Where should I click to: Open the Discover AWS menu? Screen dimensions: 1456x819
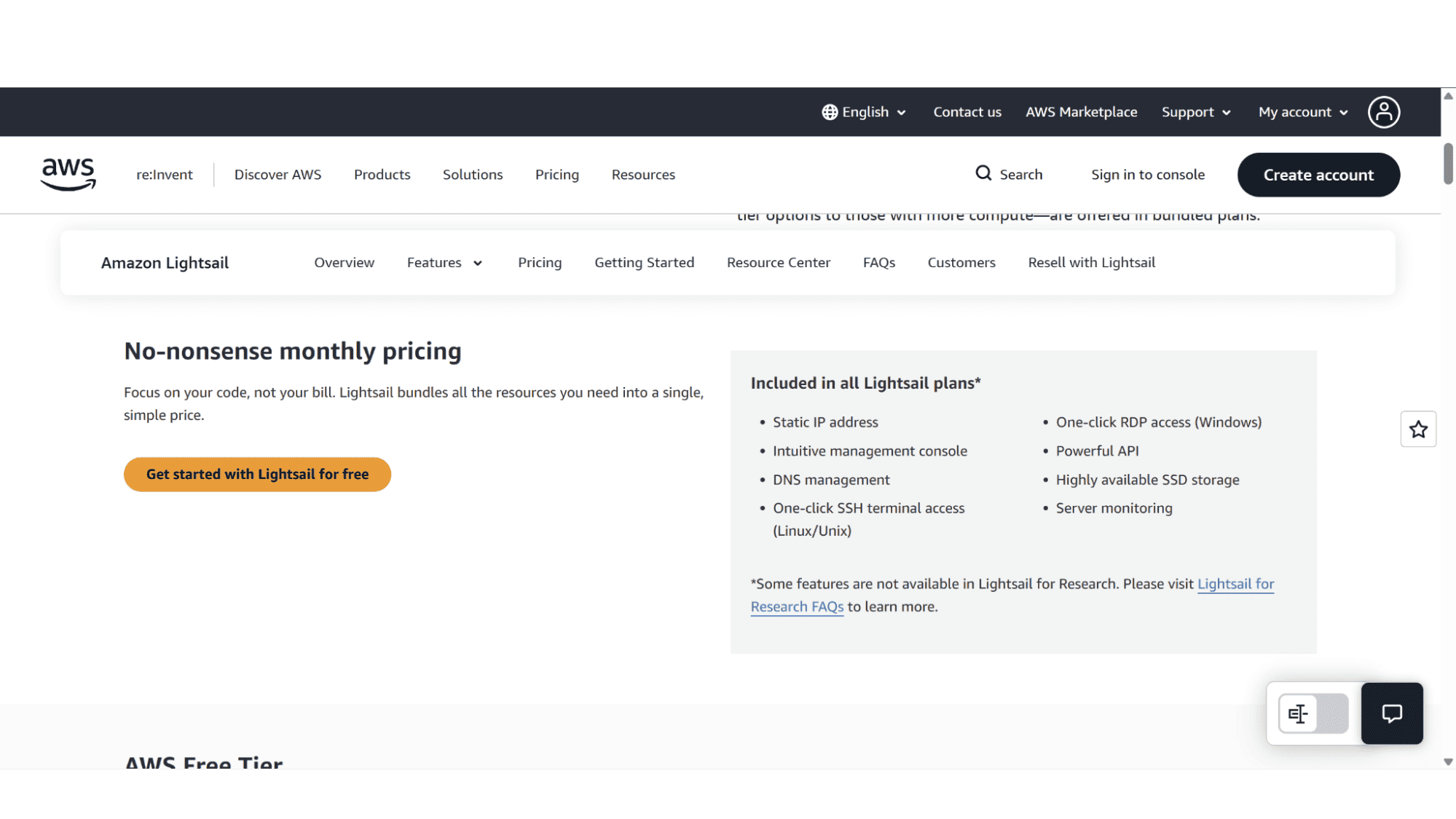(278, 175)
